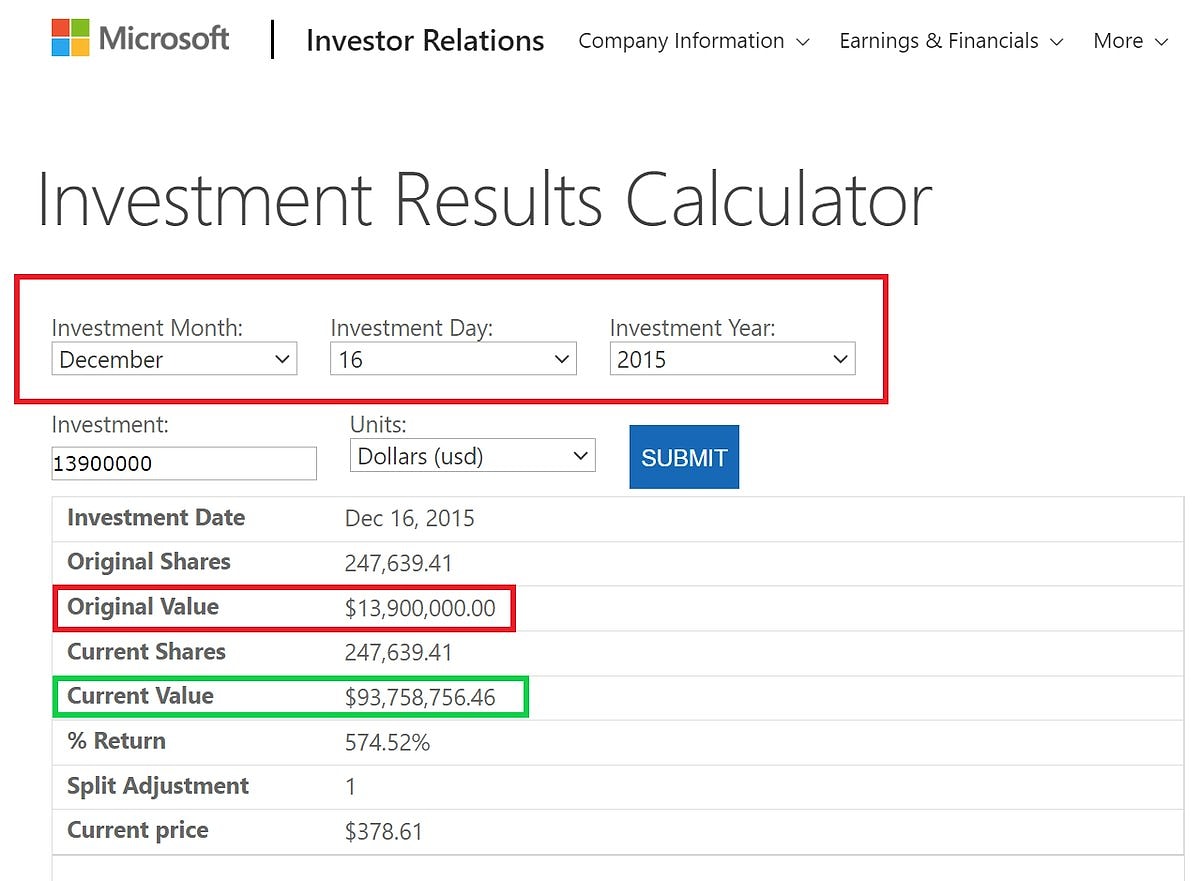Select the 574.52% return figure
The height and width of the screenshot is (881, 1200).
coord(387,742)
